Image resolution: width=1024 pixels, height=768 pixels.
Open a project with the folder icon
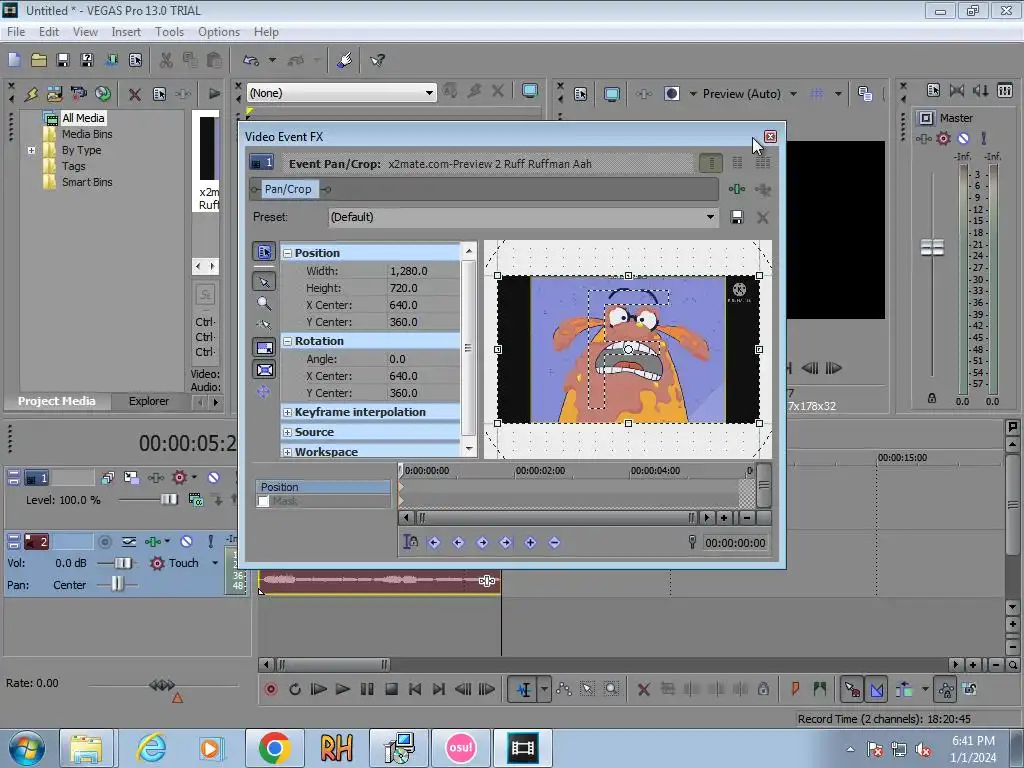[x=39, y=60]
